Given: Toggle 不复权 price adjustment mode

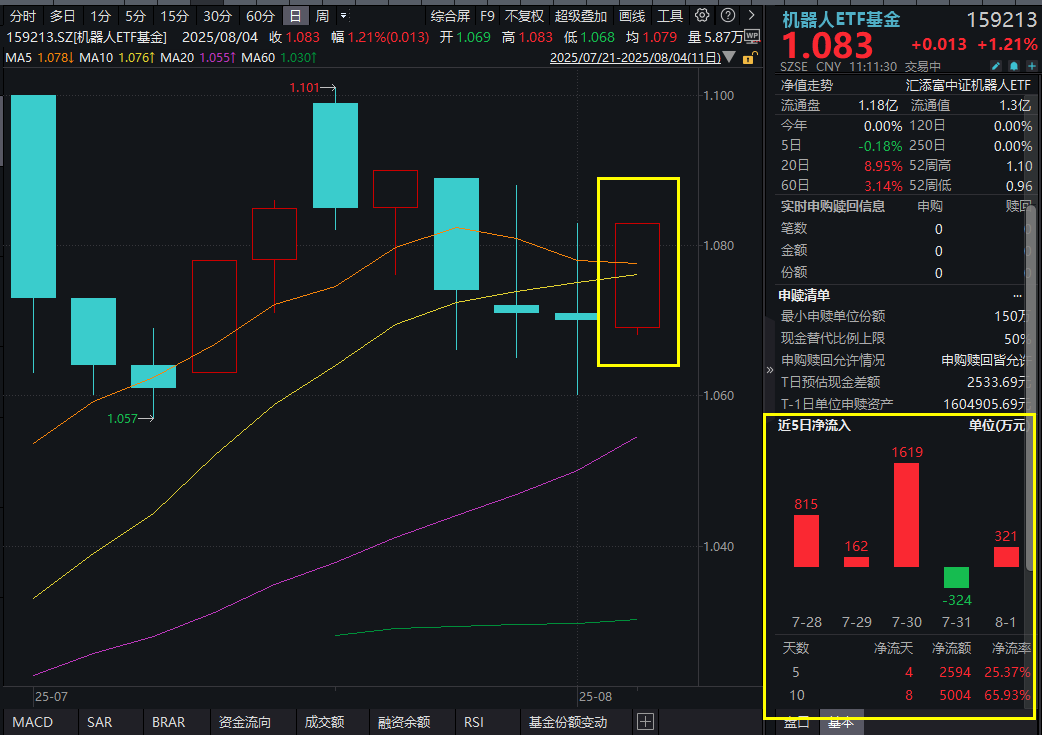Looking at the screenshot, I should 525,16.
